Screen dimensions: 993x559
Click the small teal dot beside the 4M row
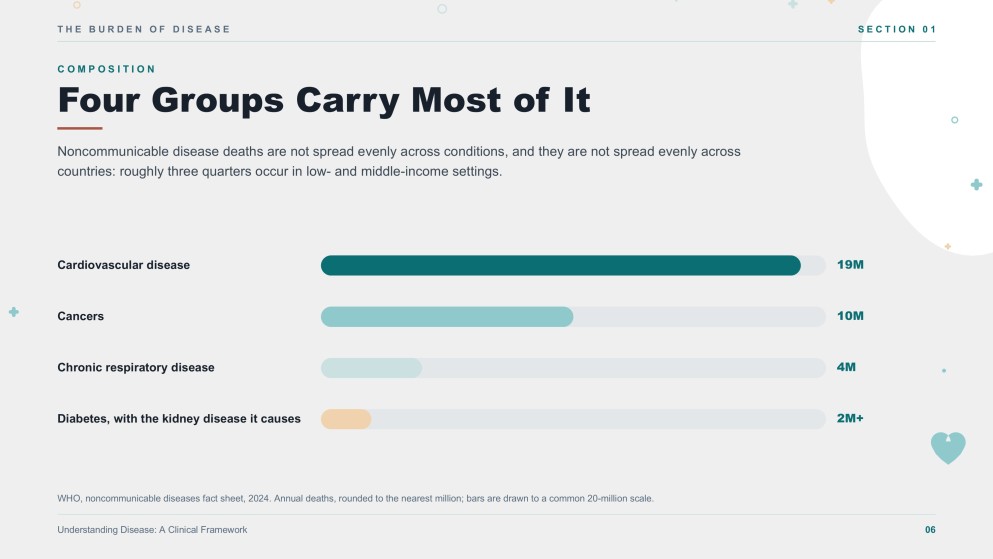944,370
